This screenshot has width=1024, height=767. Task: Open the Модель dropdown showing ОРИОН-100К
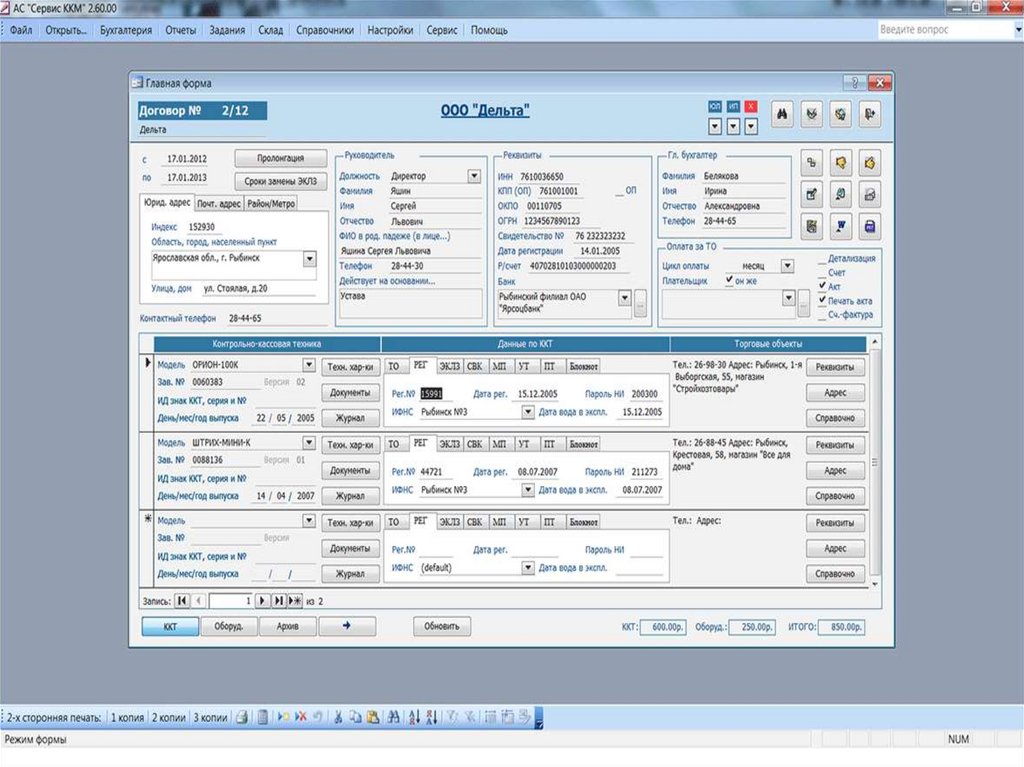pyautogui.click(x=309, y=366)
